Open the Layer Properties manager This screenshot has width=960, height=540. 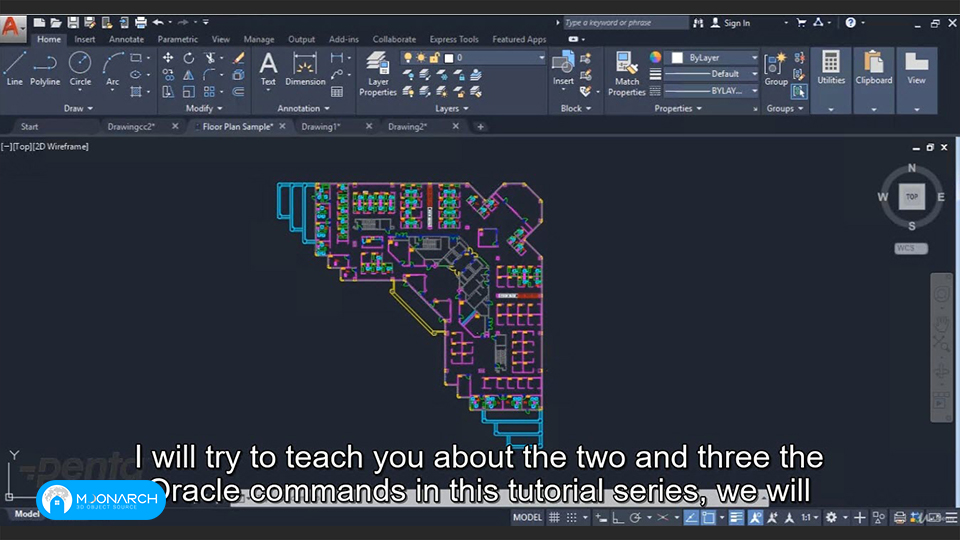378,74
